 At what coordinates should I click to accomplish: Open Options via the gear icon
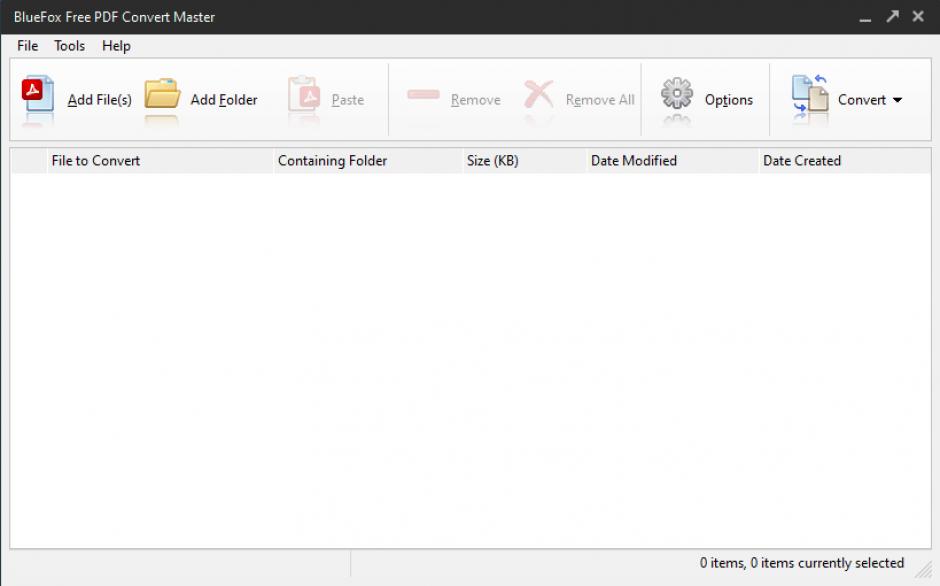tap(677, 94)
